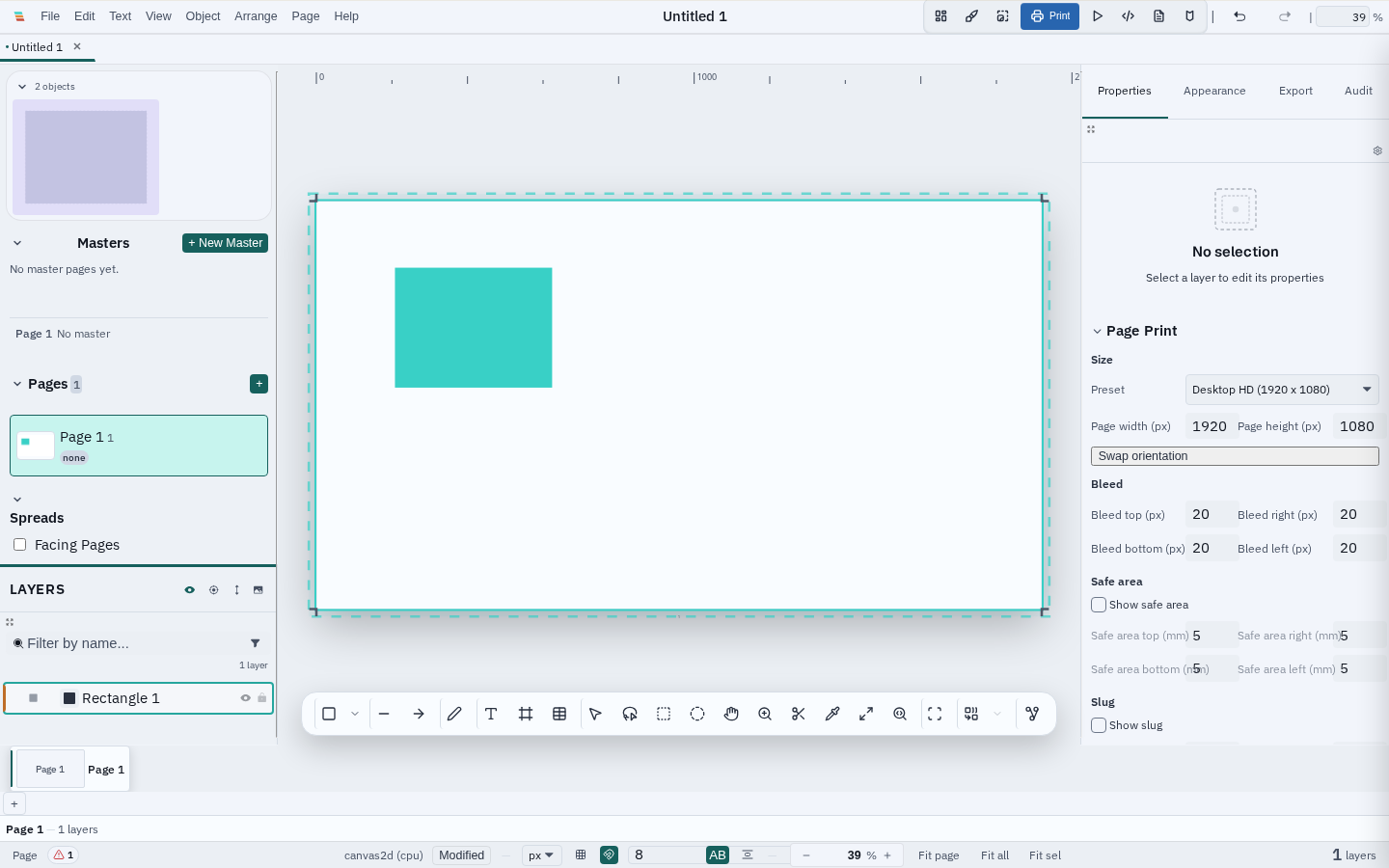The image size is (1389, 868).
Task: Switch to the Audit tab
Action: pos(1358,91)
